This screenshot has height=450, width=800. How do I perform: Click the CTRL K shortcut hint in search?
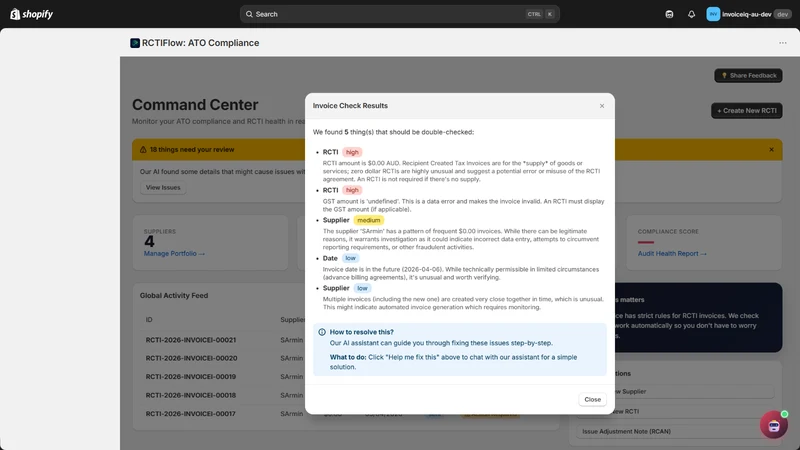(540, 14)
